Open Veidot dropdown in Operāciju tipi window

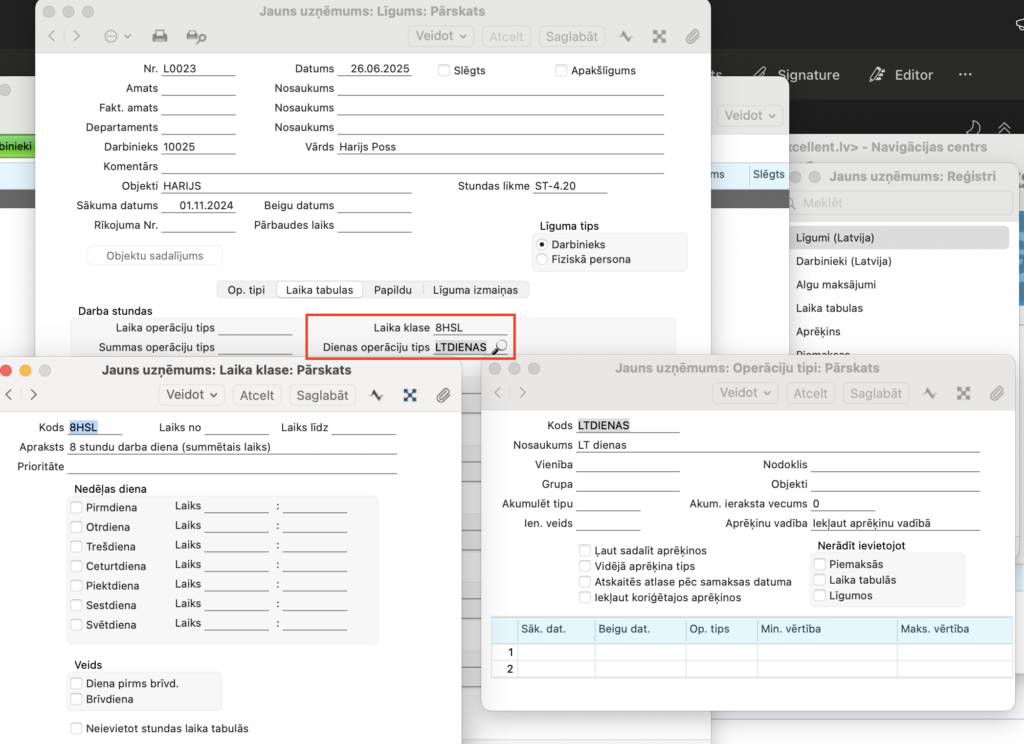pyautogui.click(x=745, y=393)
